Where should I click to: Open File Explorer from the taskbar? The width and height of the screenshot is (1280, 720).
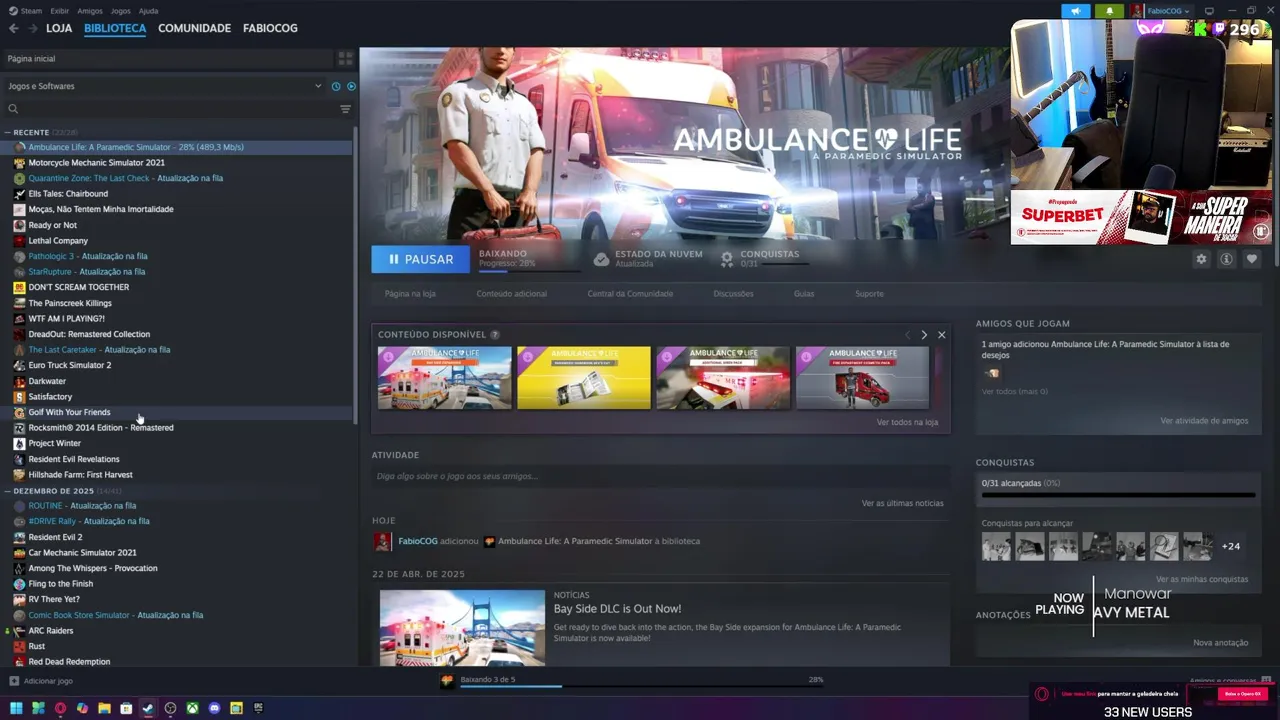[x=104, y=708]
